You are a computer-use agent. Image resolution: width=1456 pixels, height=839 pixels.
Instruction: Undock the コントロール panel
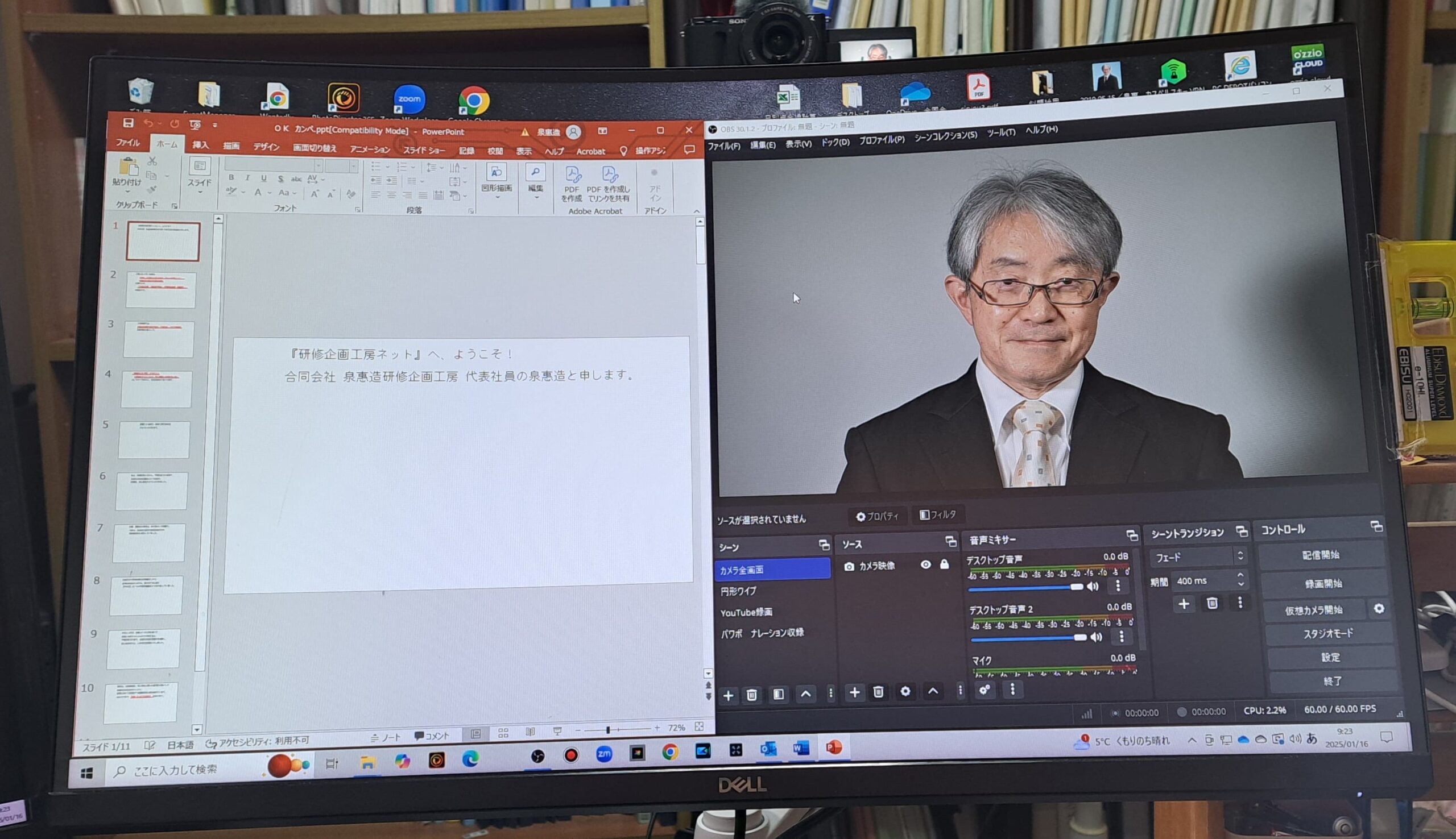pos(1376,526)
